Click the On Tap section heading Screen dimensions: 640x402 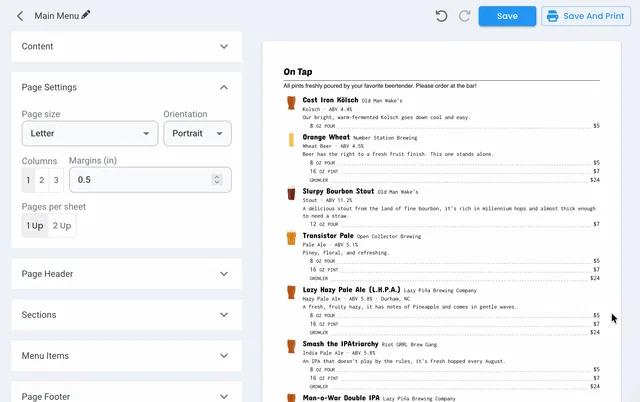[298, 72]
